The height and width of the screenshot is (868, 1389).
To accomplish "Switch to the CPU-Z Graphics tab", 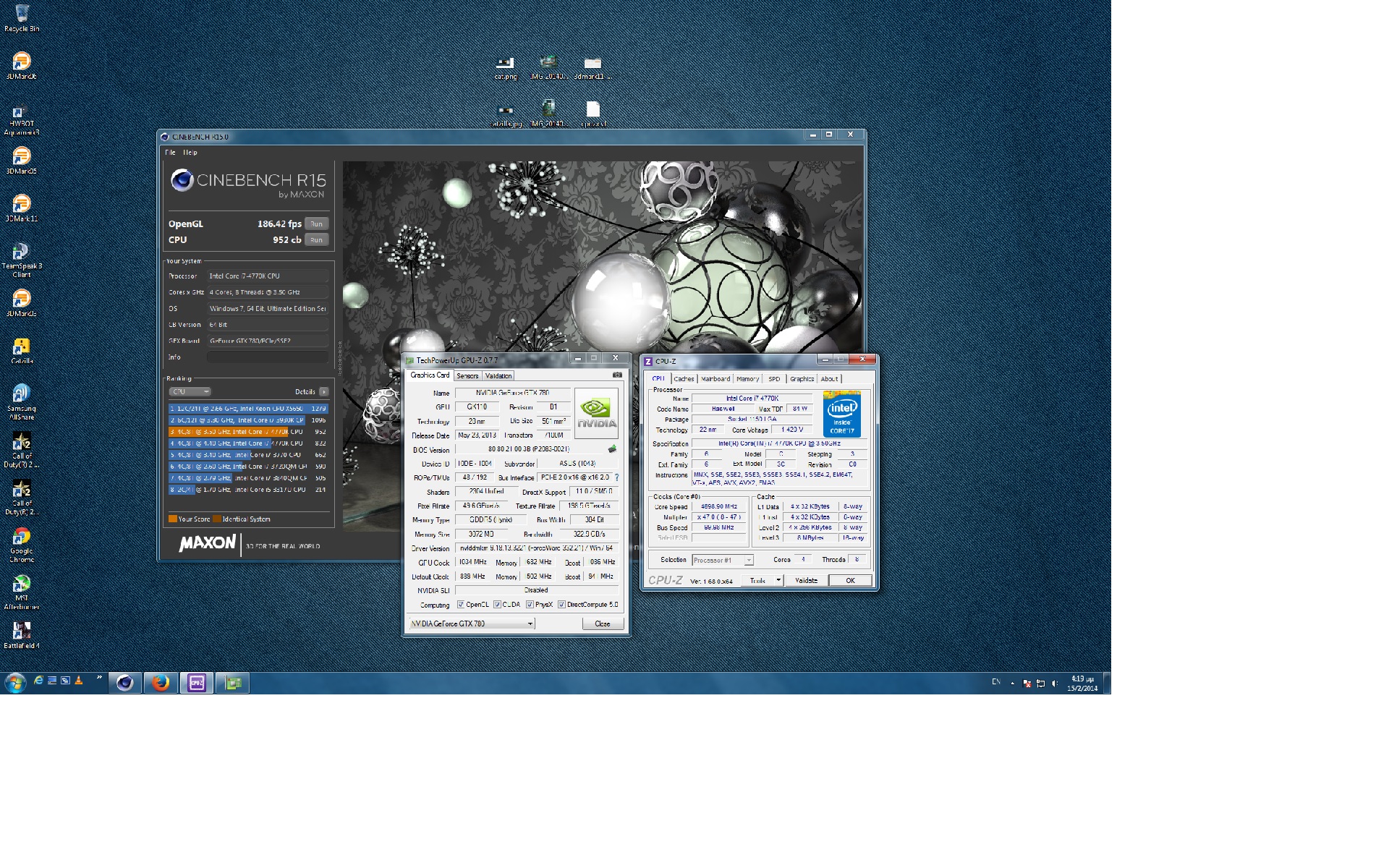I will pos(802,379).
